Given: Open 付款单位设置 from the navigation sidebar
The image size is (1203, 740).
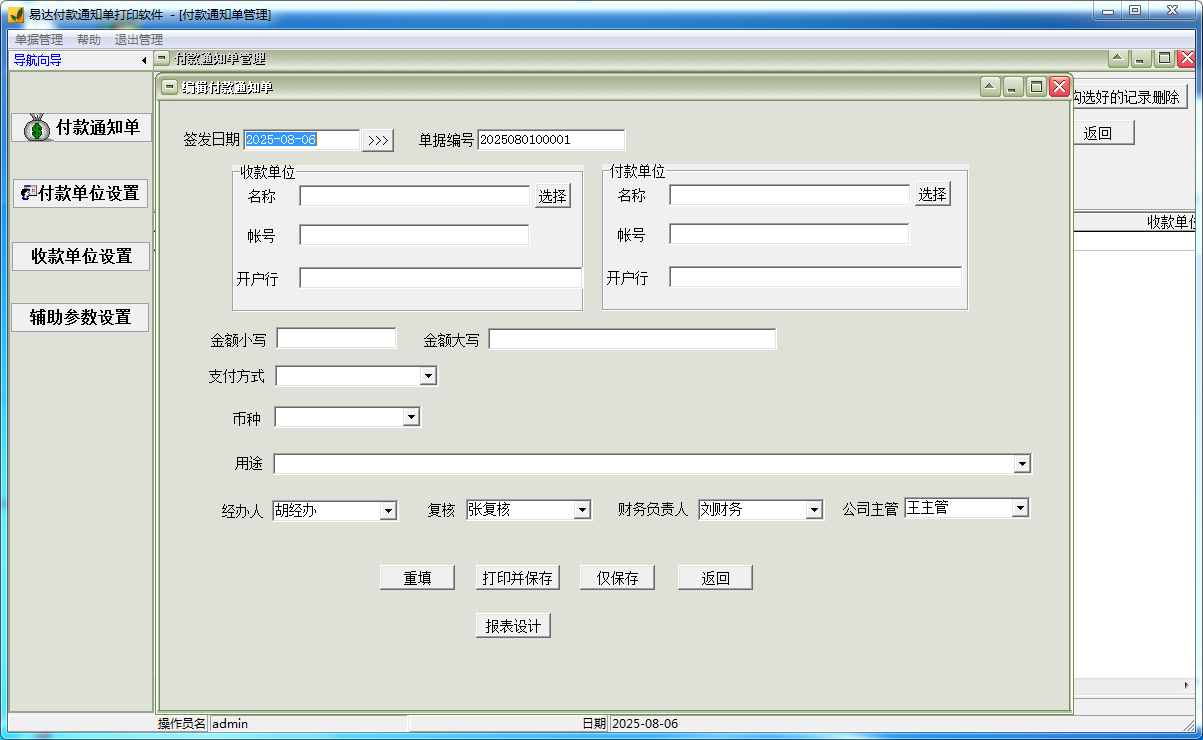Looking at the screenshot, I should (x=80, y=194).
